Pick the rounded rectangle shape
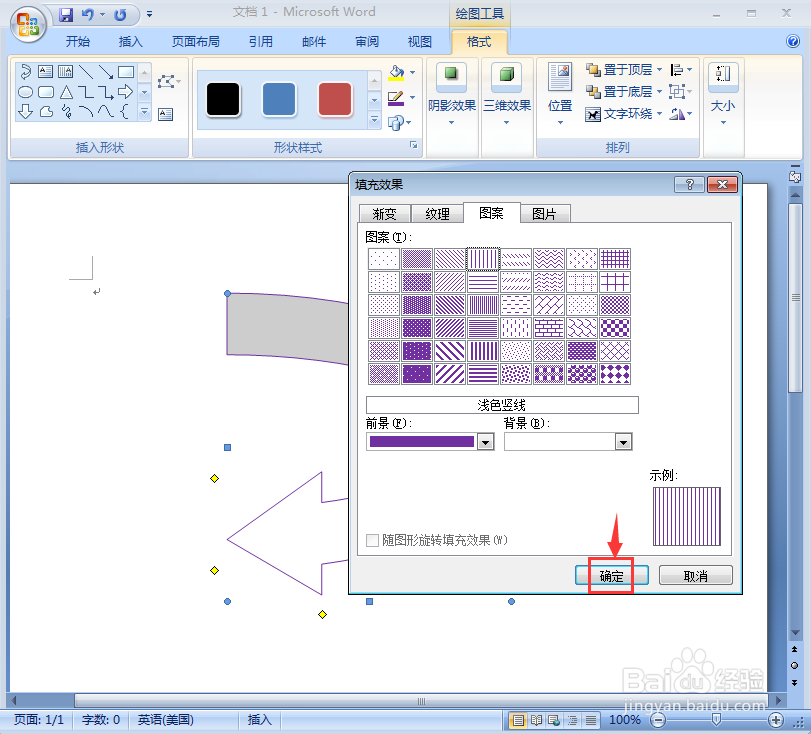The width and height of the screenshot is (811, 734). coord(46,92)
